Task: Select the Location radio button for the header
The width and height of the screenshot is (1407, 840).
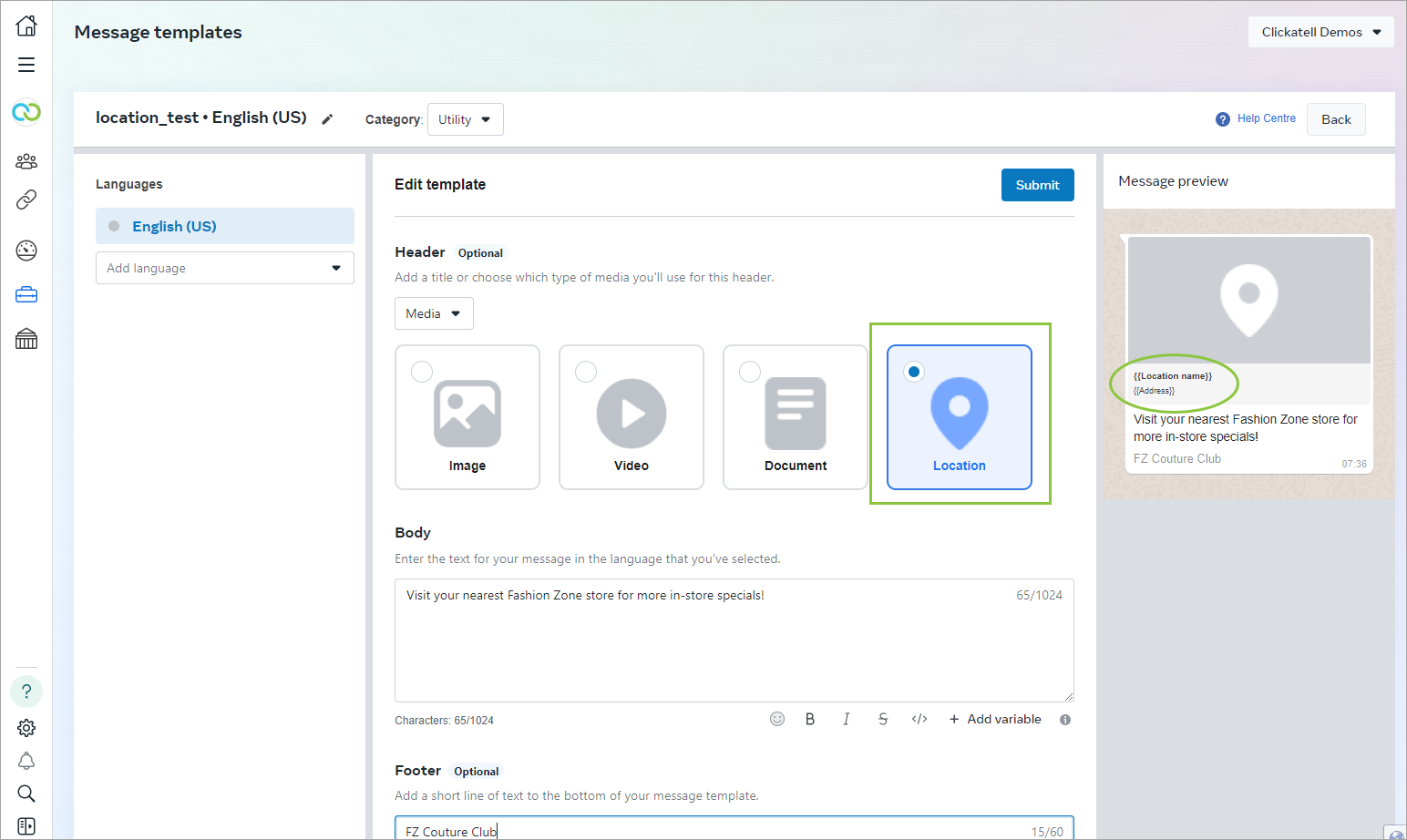Action: tap(913, 371)
